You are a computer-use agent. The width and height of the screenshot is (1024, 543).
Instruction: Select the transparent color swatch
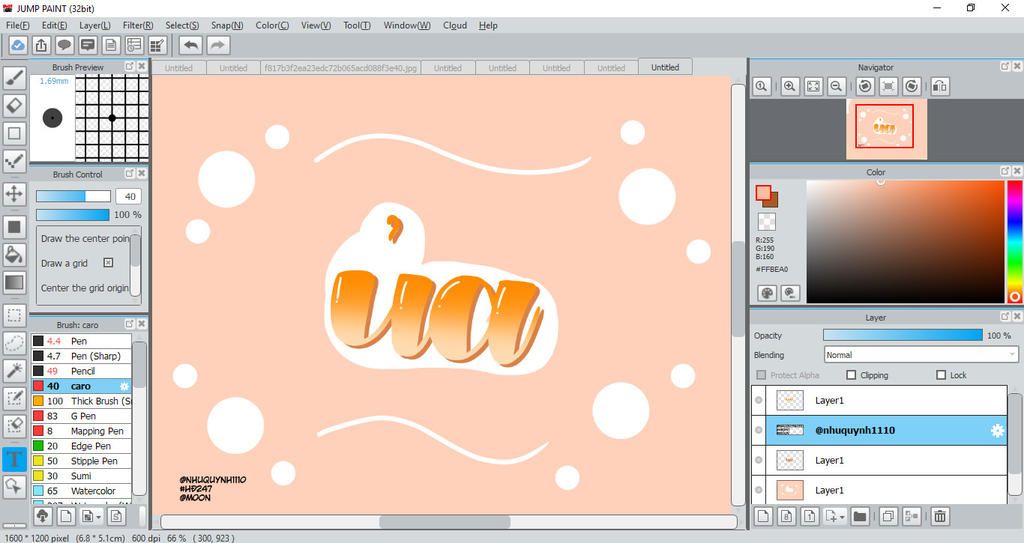pos(767,221)
